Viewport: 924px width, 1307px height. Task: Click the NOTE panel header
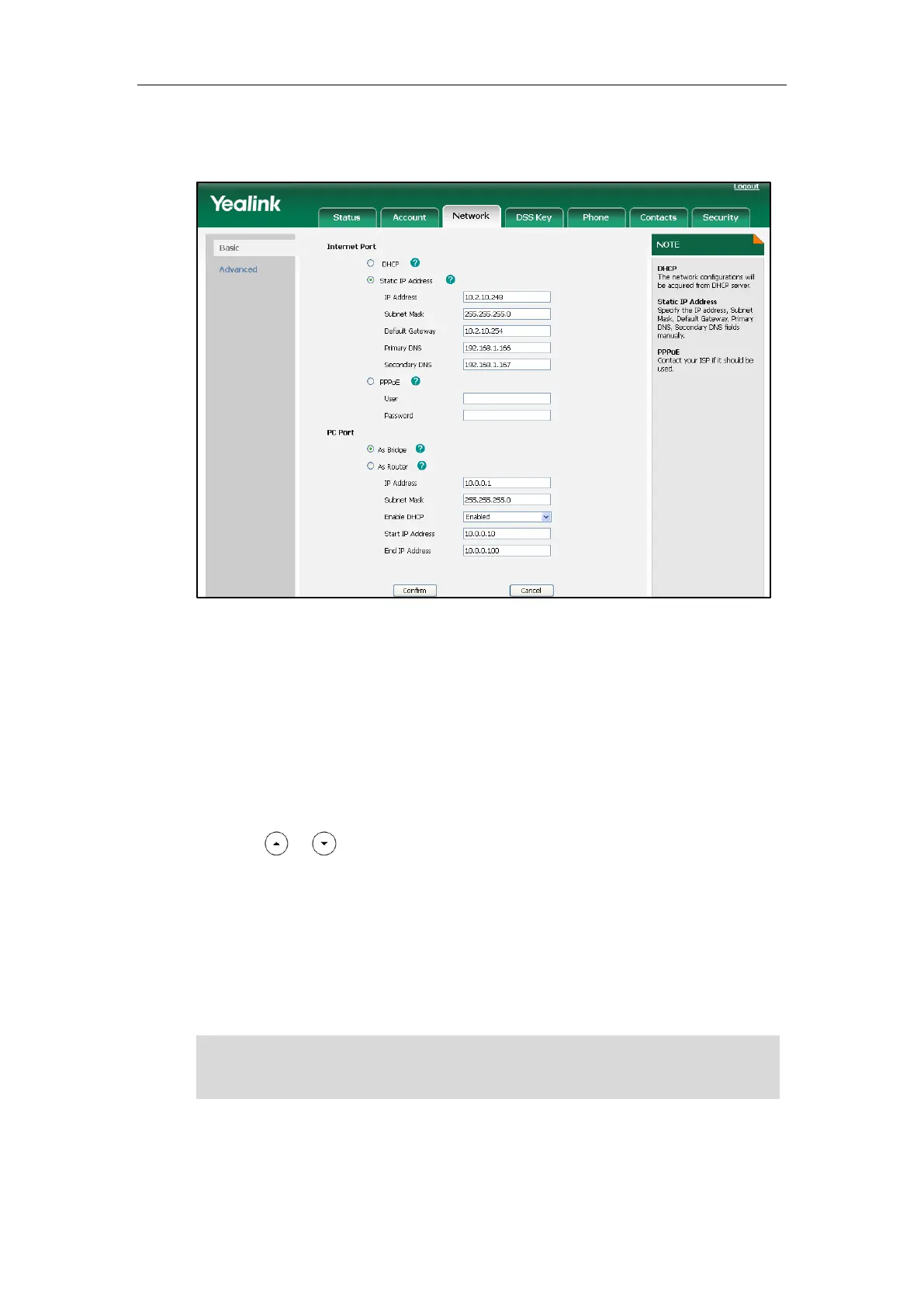(x=708, y=244)
